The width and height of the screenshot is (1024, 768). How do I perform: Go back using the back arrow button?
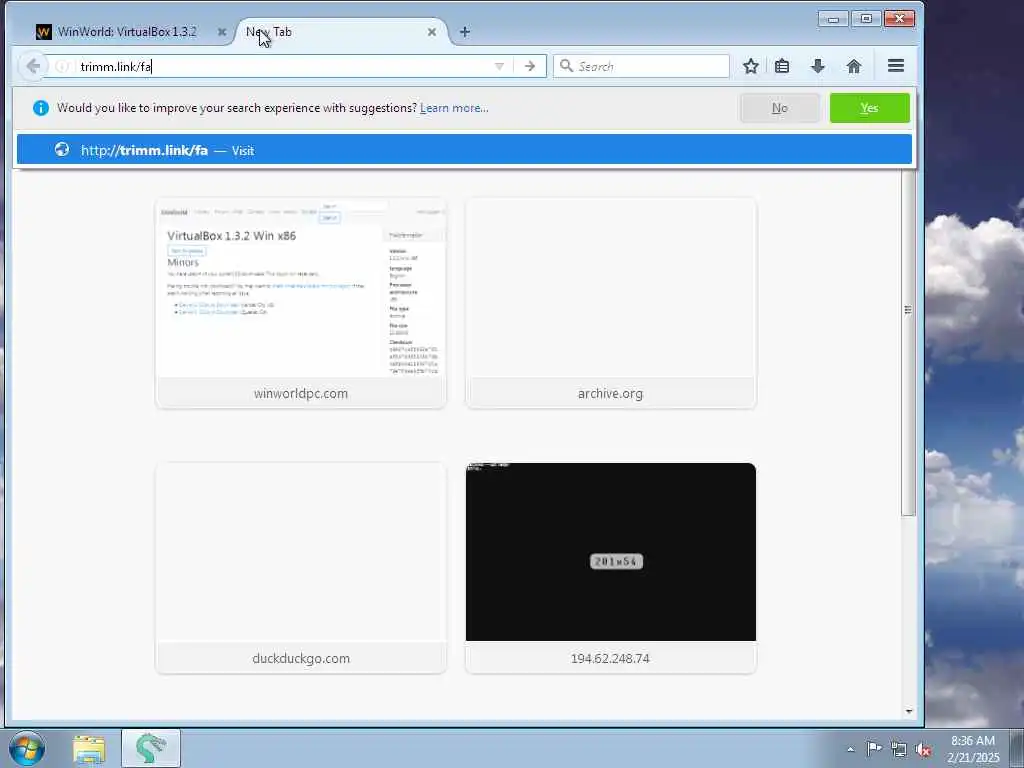(33, 66)
